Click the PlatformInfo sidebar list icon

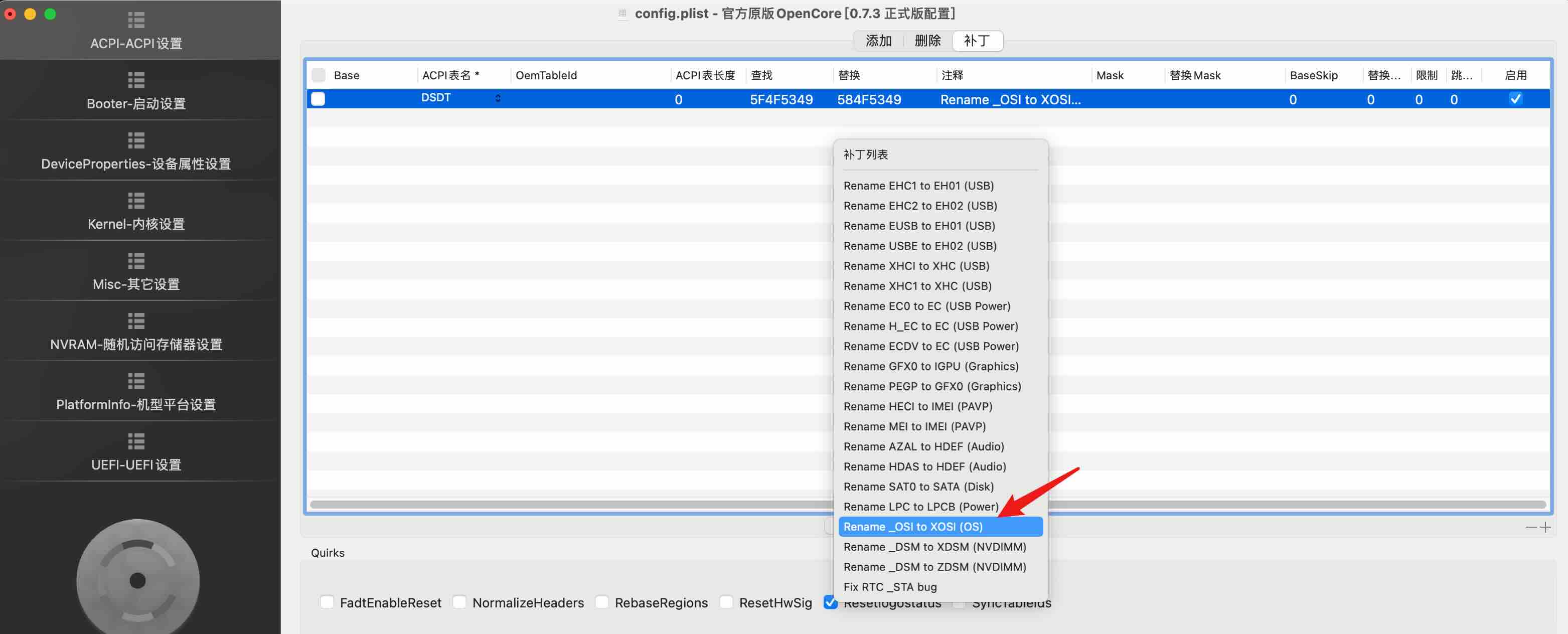pos(136,382)
